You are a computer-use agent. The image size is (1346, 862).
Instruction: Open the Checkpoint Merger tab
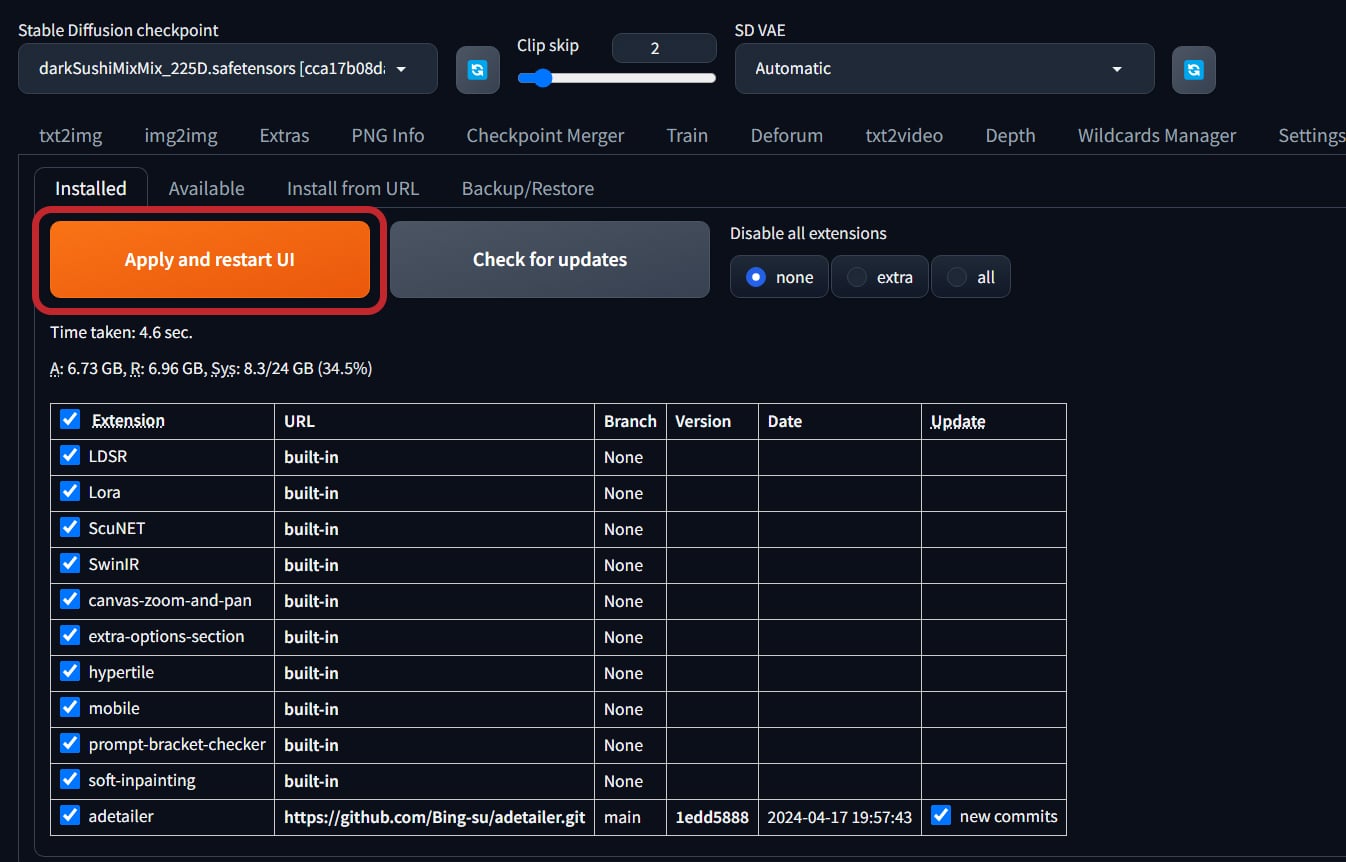click(545, 135)
